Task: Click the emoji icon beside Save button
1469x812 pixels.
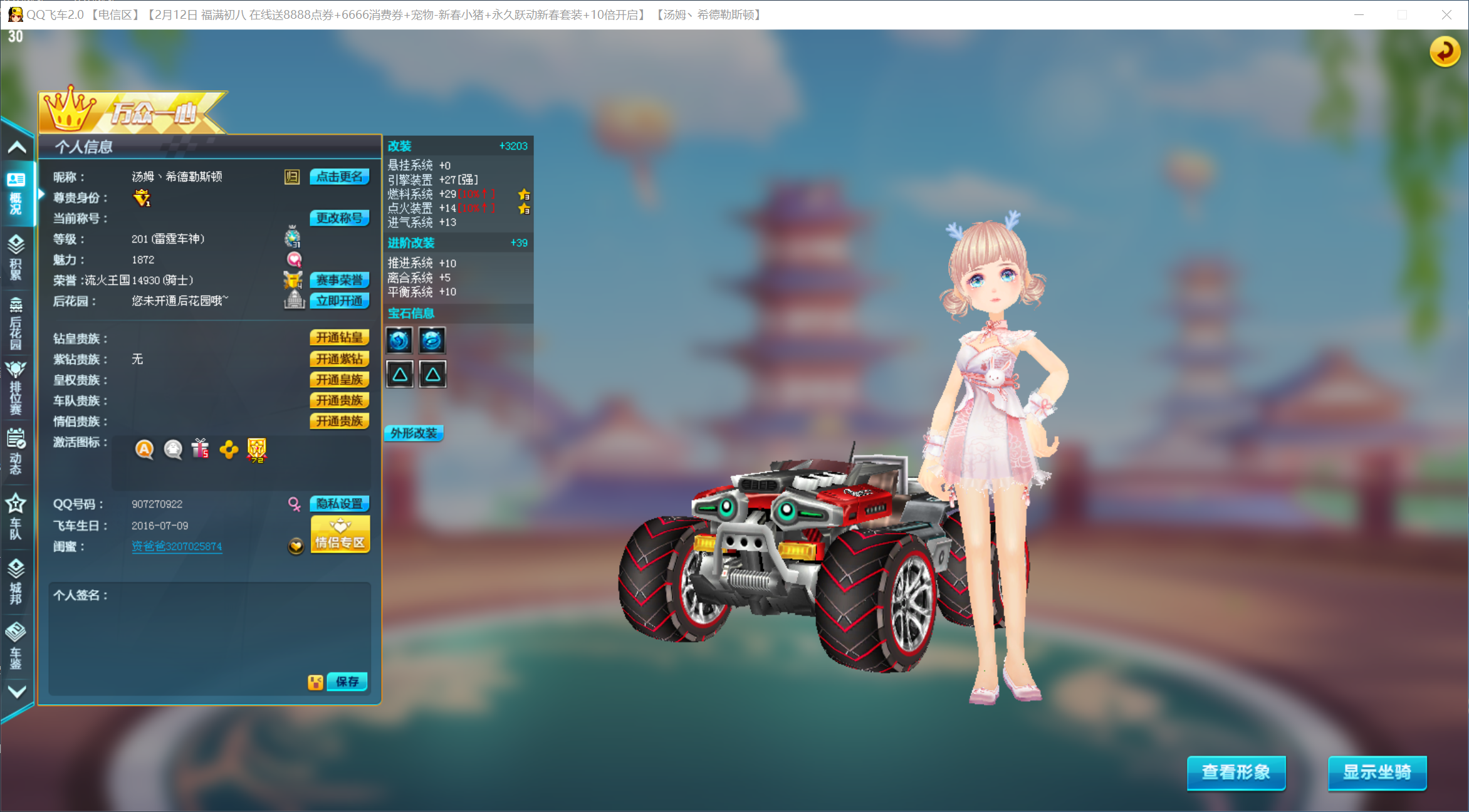Action: tap(315, 682)
